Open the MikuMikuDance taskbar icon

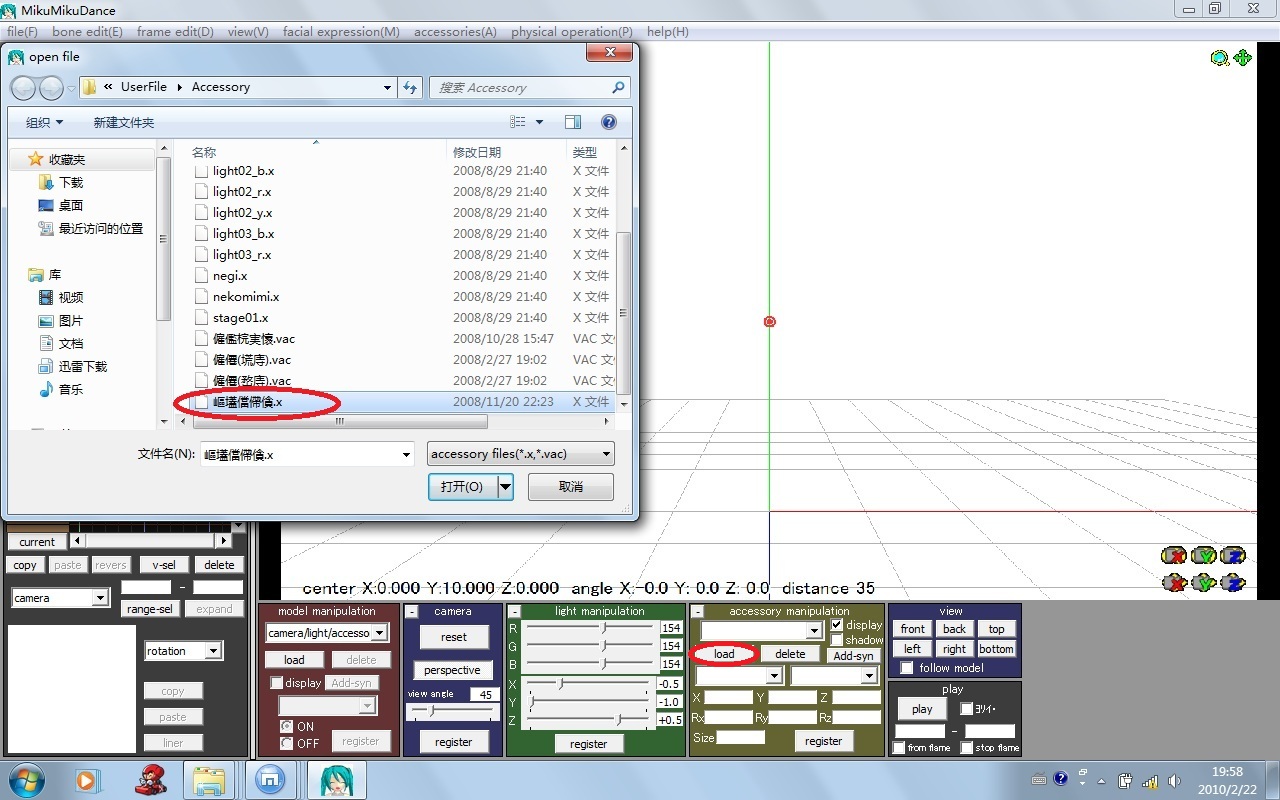pos(336,780)
